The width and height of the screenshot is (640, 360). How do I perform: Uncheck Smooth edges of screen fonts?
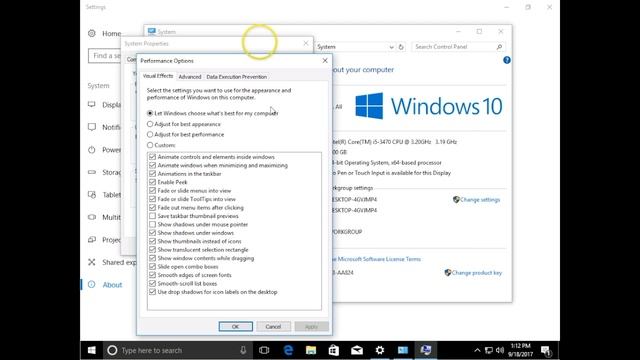(152, 275)
